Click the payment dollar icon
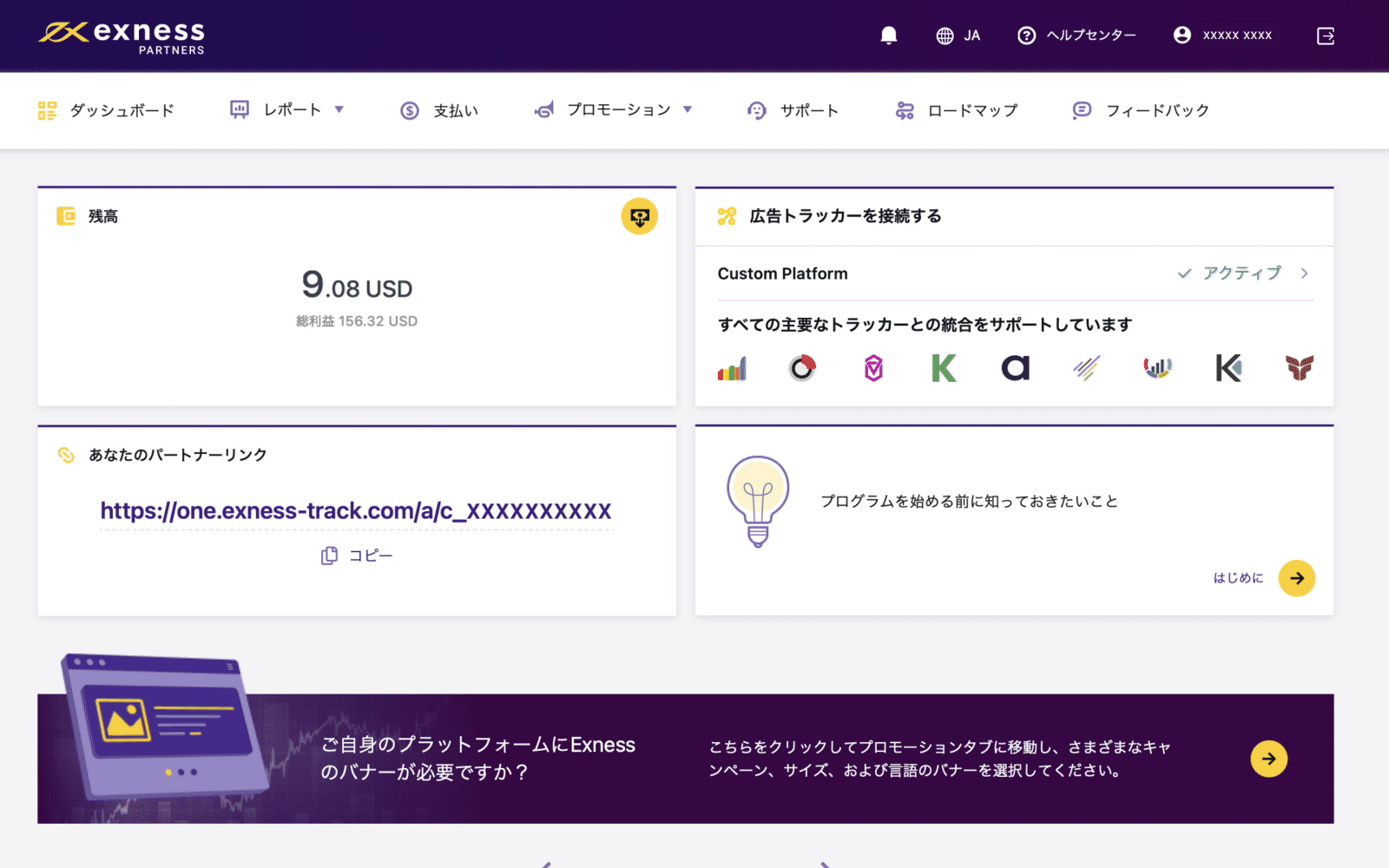The height and width of the screenshot is (868, 1389). click(x=410, y=110)
